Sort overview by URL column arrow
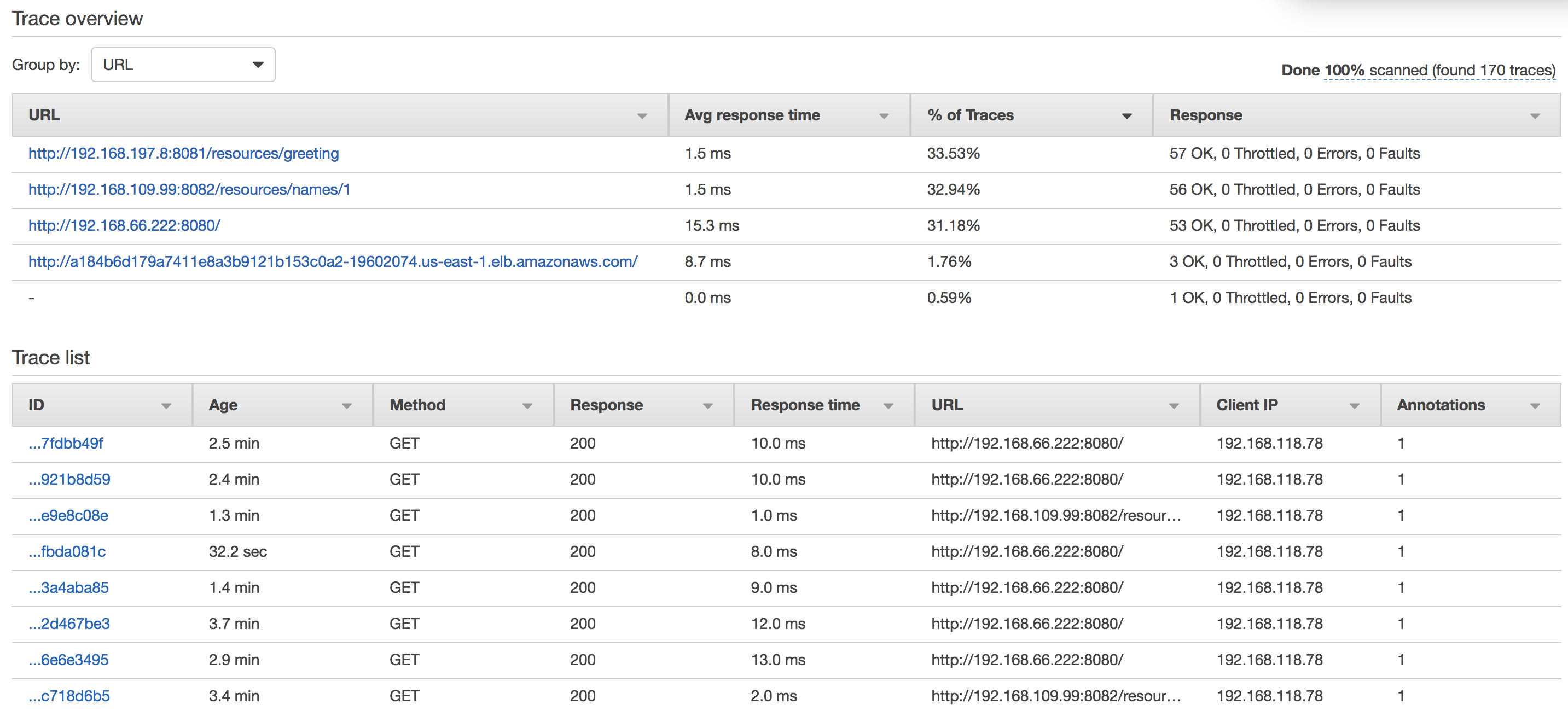The height and width of the screenshot is (710, 1568). 642,115
